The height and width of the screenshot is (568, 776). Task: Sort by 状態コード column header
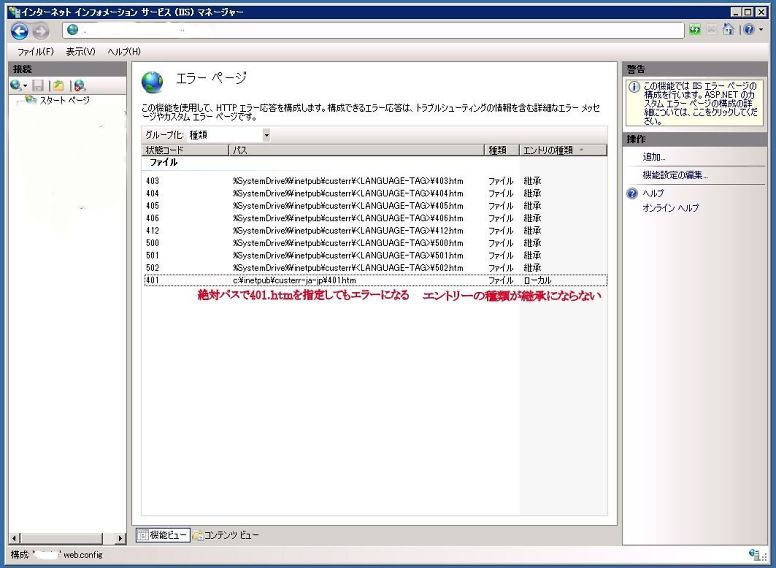pyautogui.click(x=185, y=150)
